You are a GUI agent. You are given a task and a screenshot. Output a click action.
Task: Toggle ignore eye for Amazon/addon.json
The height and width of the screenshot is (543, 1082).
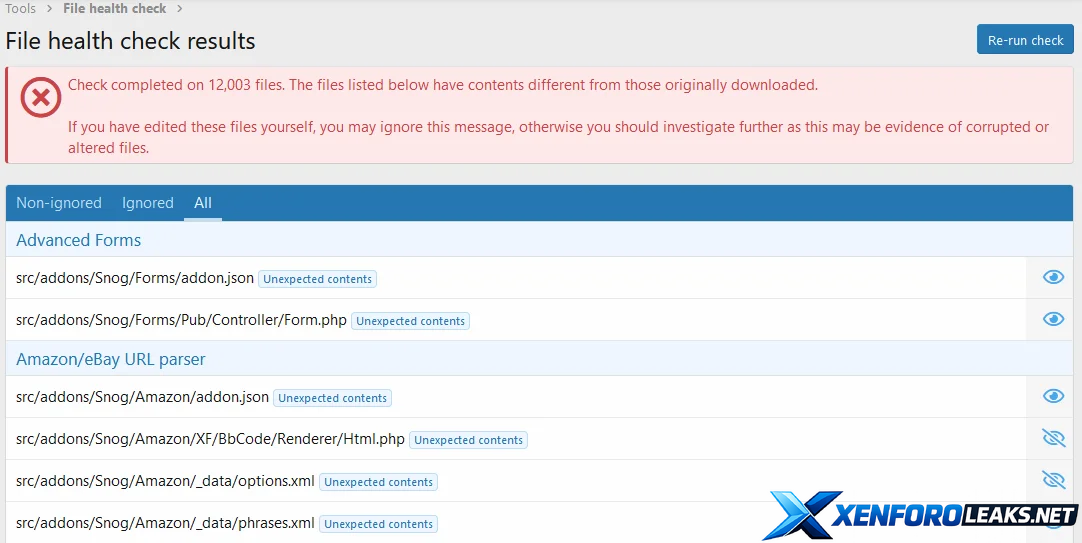point(1053,396)
